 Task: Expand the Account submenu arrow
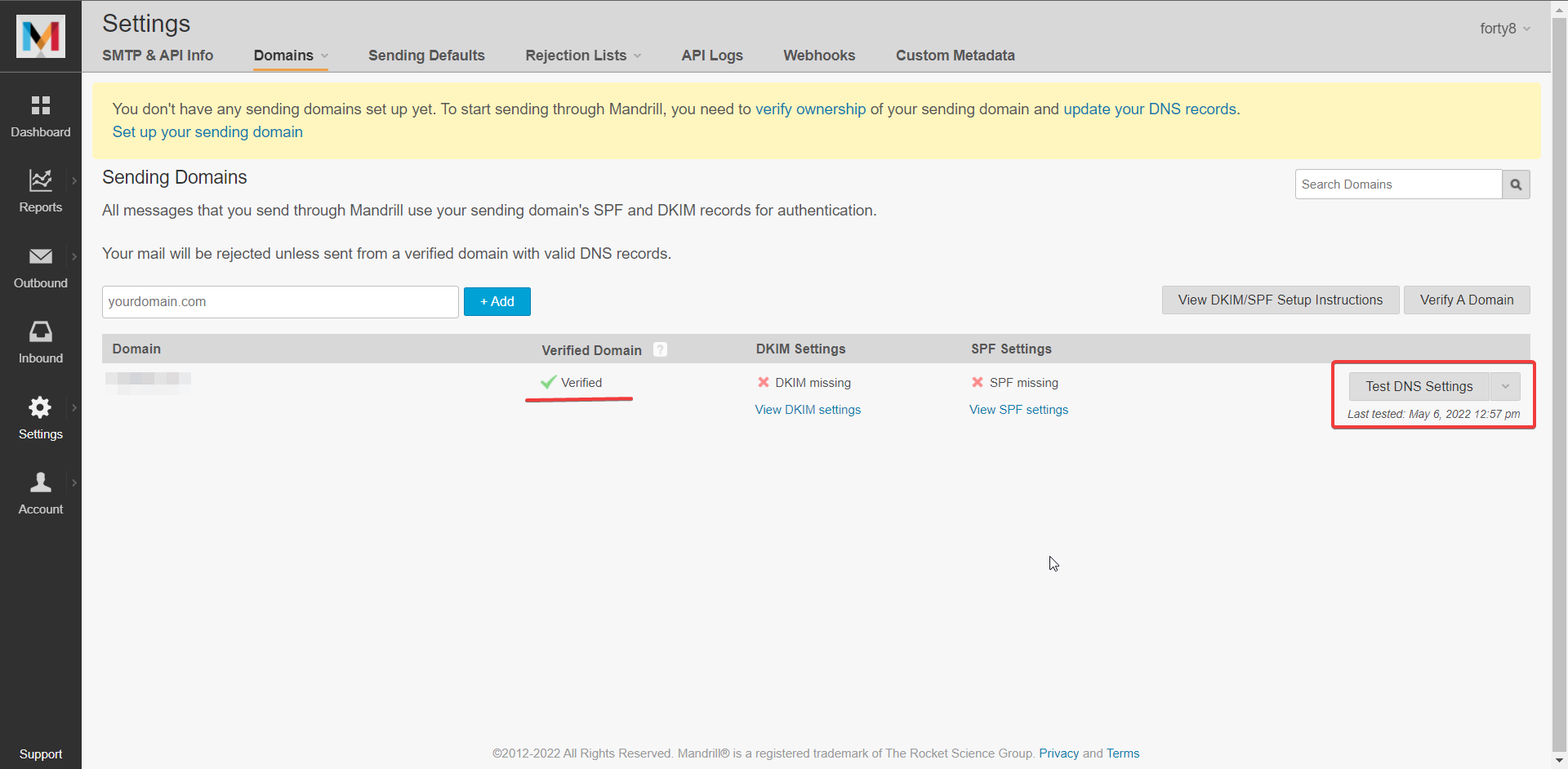click(74, 482)
